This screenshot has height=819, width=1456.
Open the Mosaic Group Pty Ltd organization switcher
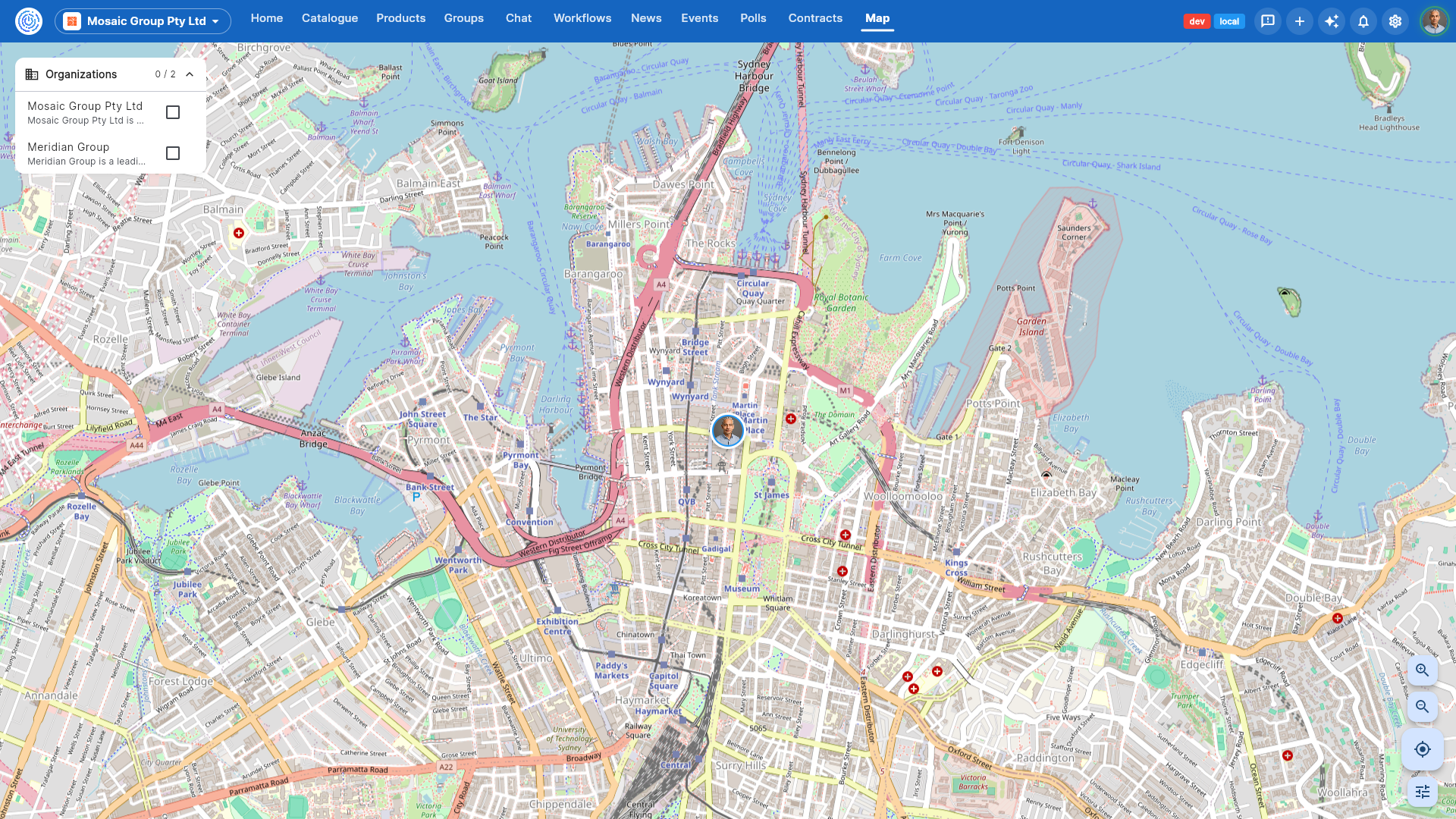[143, 21]
